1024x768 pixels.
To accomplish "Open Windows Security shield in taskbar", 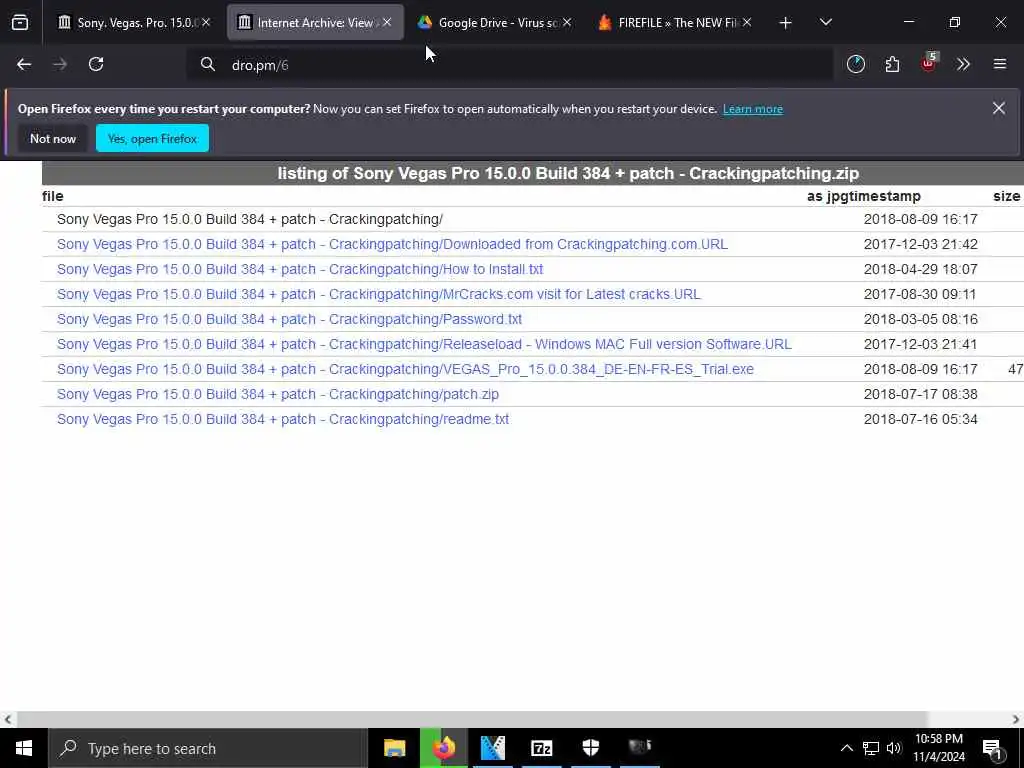I will tap(590, 748).
